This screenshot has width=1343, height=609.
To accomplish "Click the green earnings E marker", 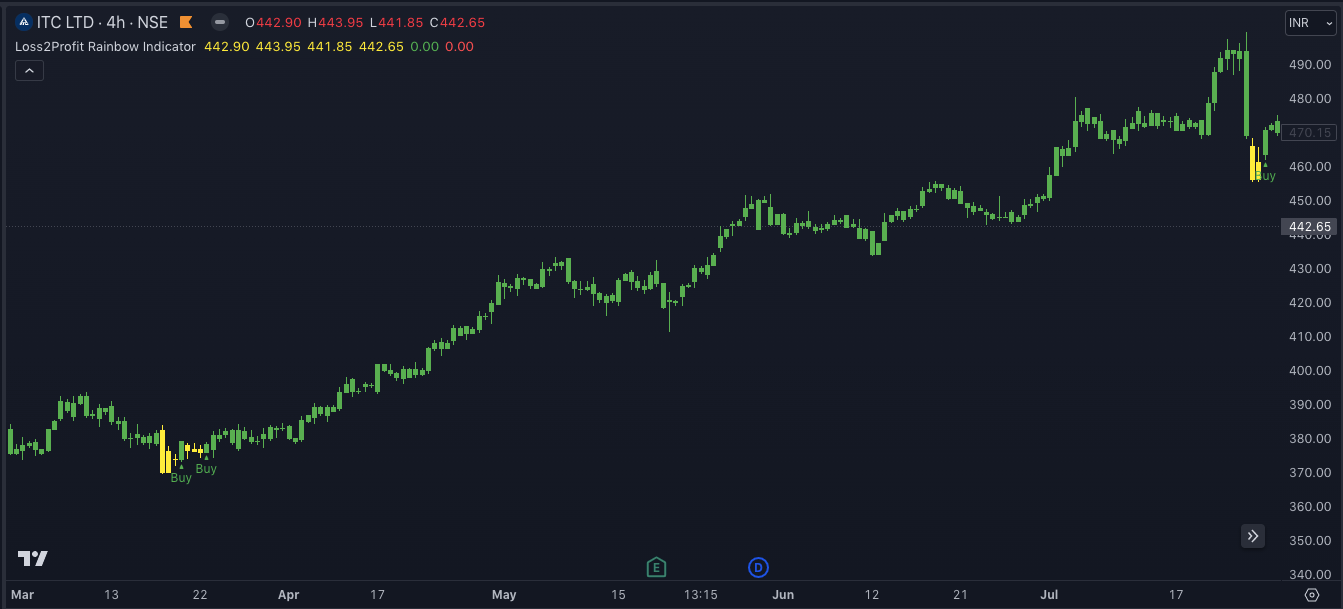I will pos(656,568).
